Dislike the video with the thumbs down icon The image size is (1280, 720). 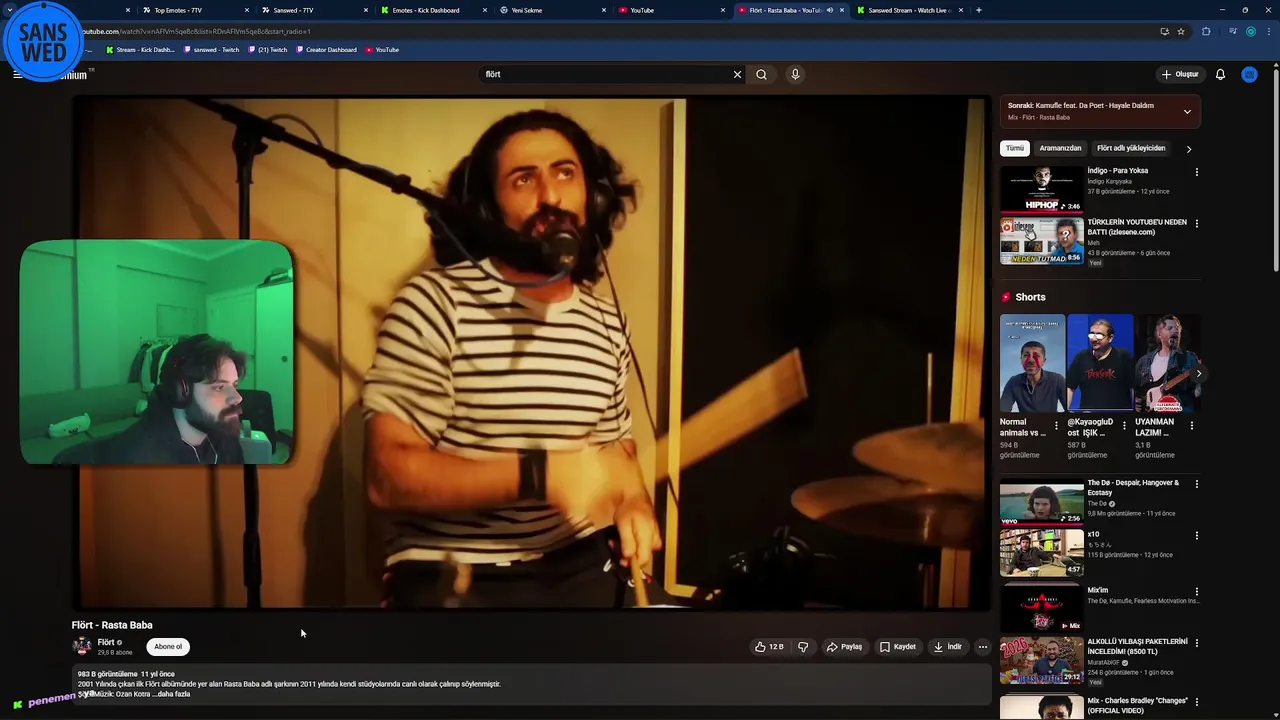click(x=803, y=647)
